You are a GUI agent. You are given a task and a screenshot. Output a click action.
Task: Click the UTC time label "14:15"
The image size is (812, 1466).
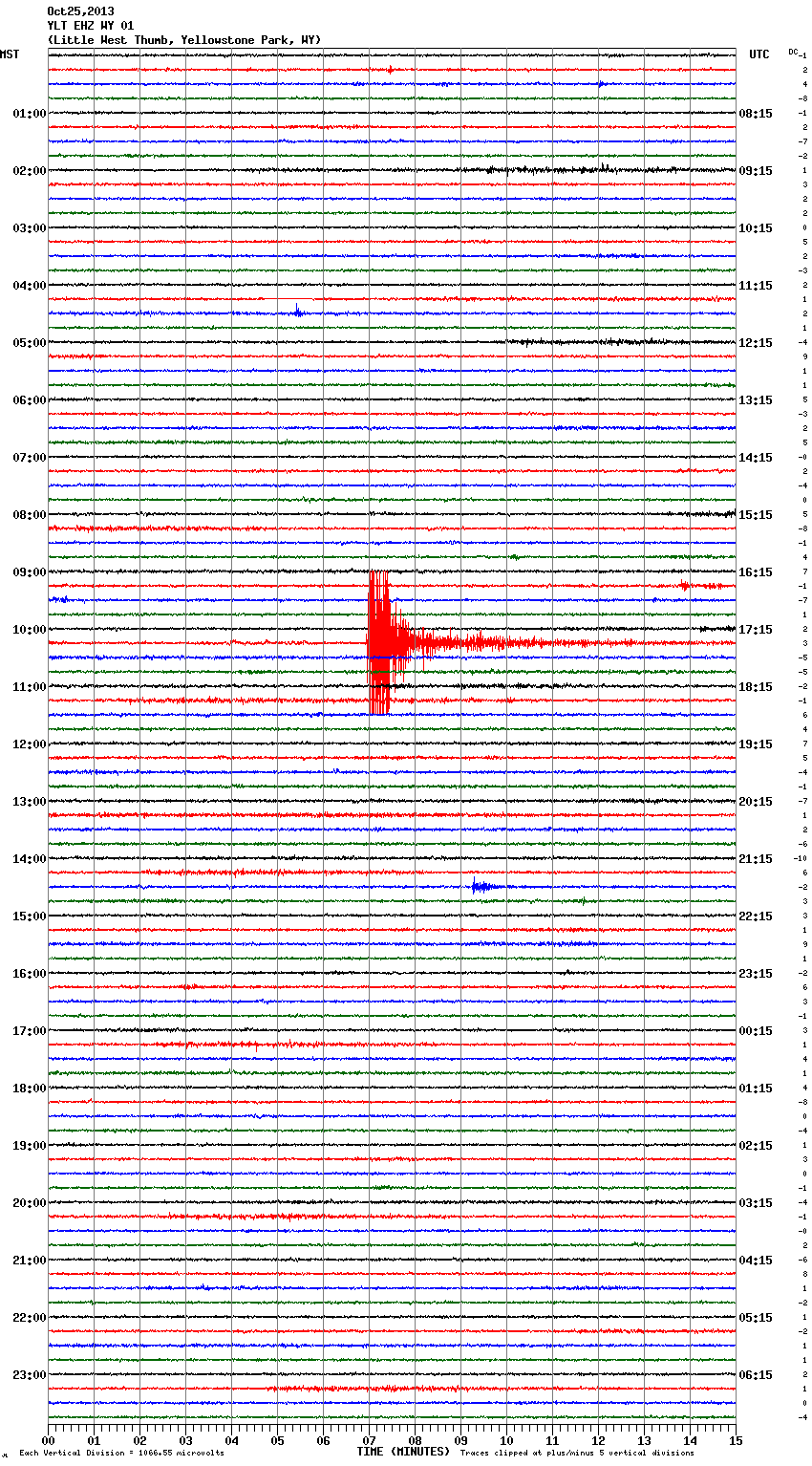tap(756, 458)
